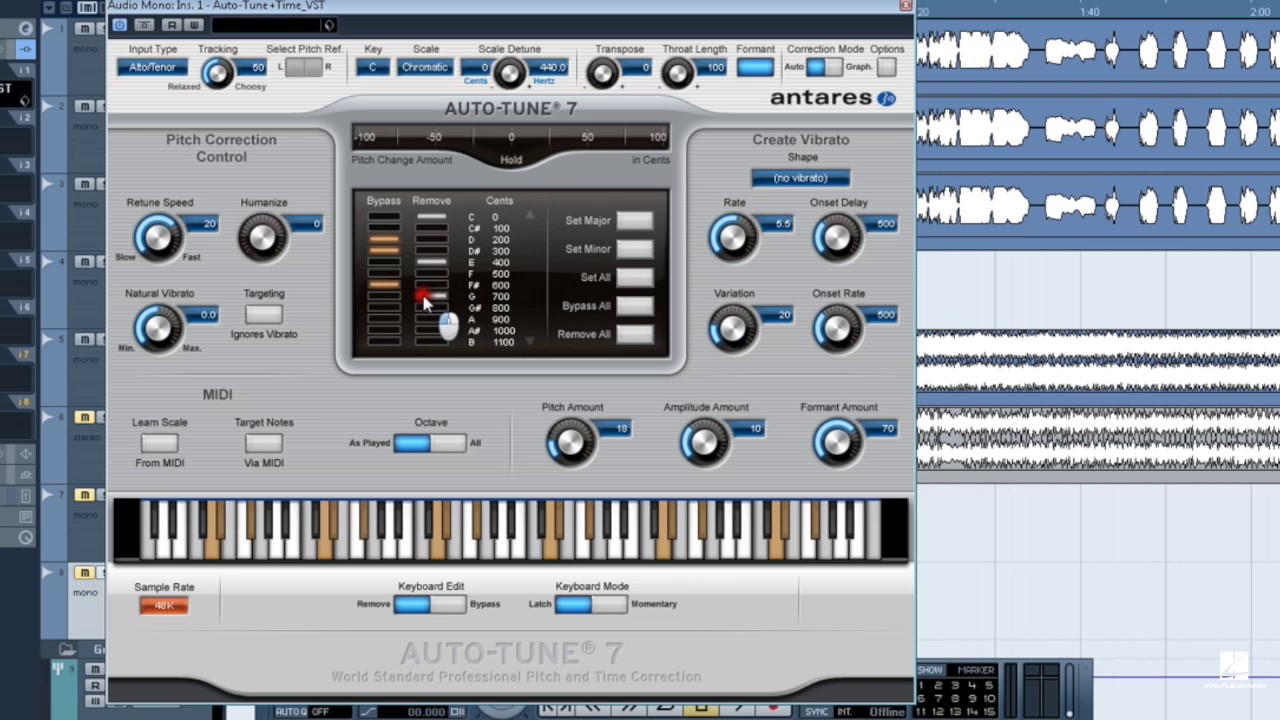1280x720 pixels.
Task: Click the Variation knob
Action: tap(732, 329)
